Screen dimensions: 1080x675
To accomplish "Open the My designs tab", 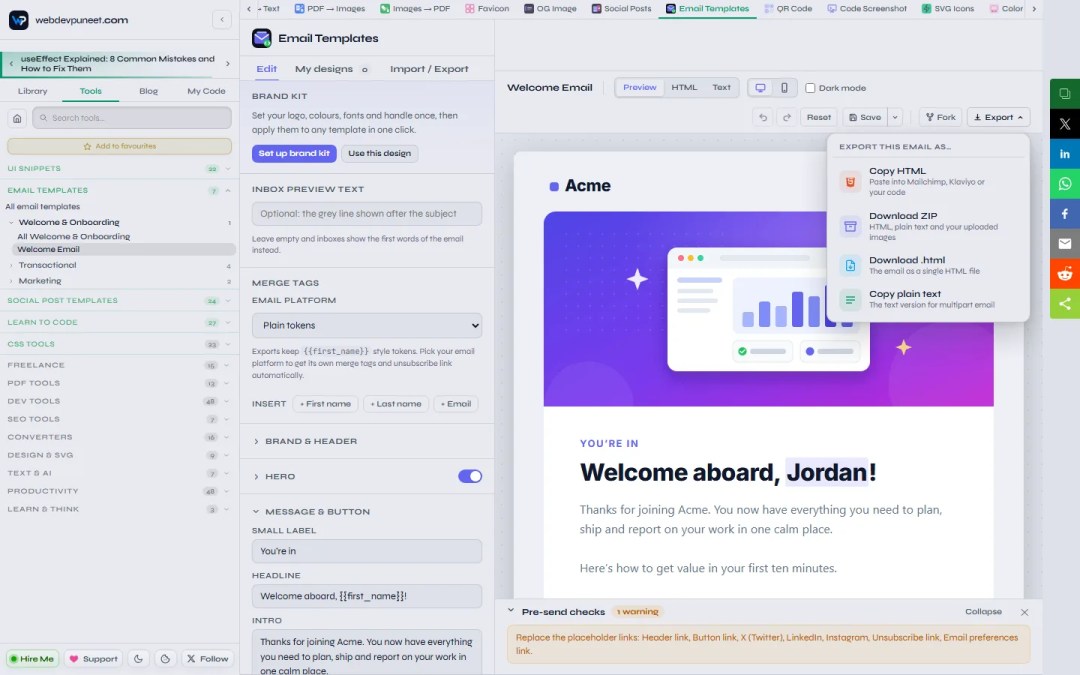I will (331, 69).
